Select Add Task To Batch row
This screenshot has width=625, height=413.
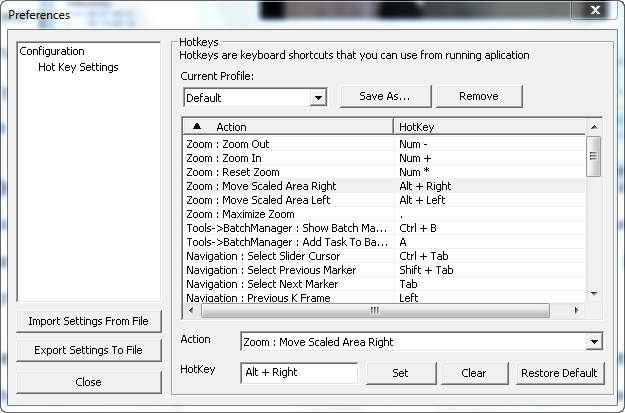[x=385, y=242]
